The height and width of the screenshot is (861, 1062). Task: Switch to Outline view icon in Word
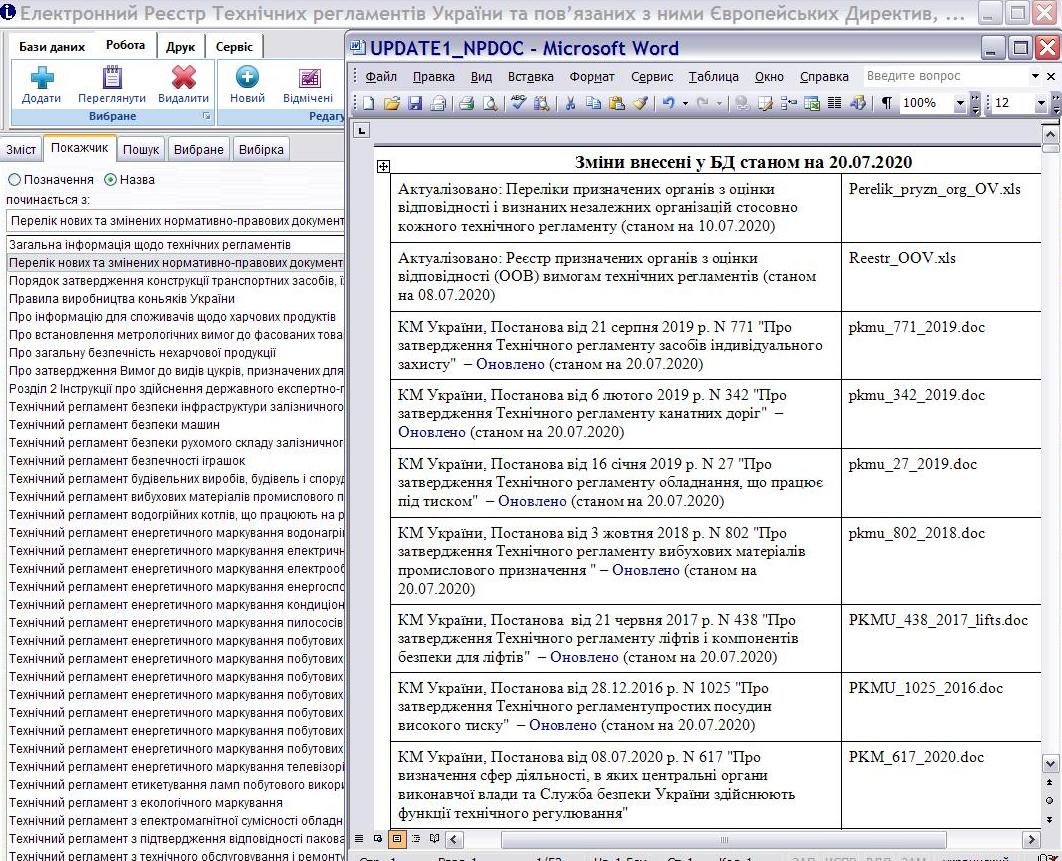coord(416,839)
